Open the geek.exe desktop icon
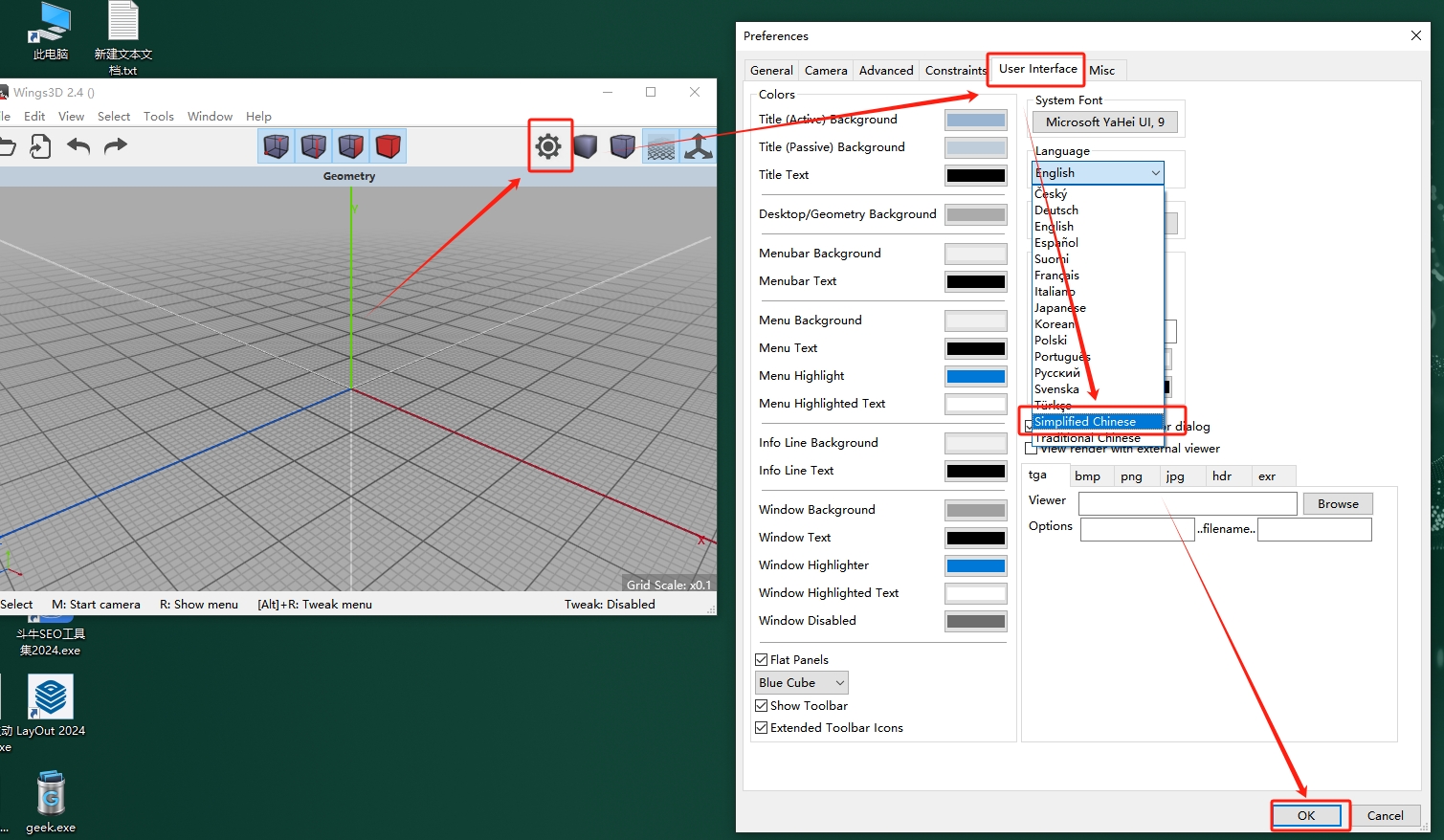Viewport: 1444px width, 840px height. click(x=51, y=802)
